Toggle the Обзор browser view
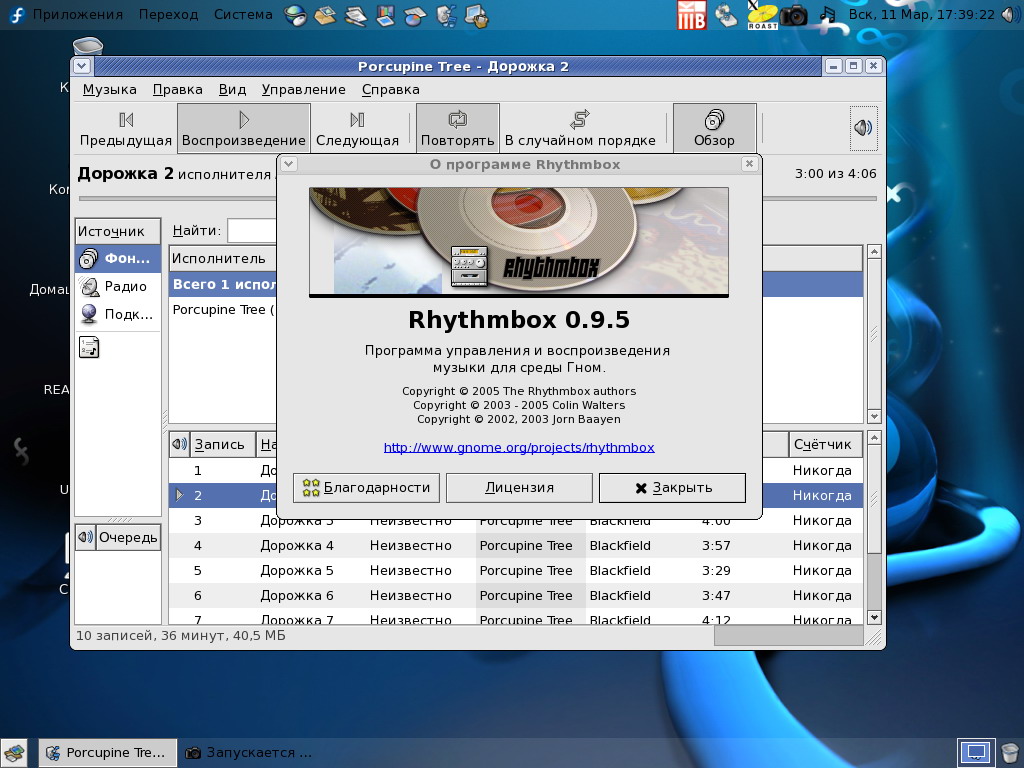Image resolution: width=1024 pixels, height=768 pixels. [714, 129]
